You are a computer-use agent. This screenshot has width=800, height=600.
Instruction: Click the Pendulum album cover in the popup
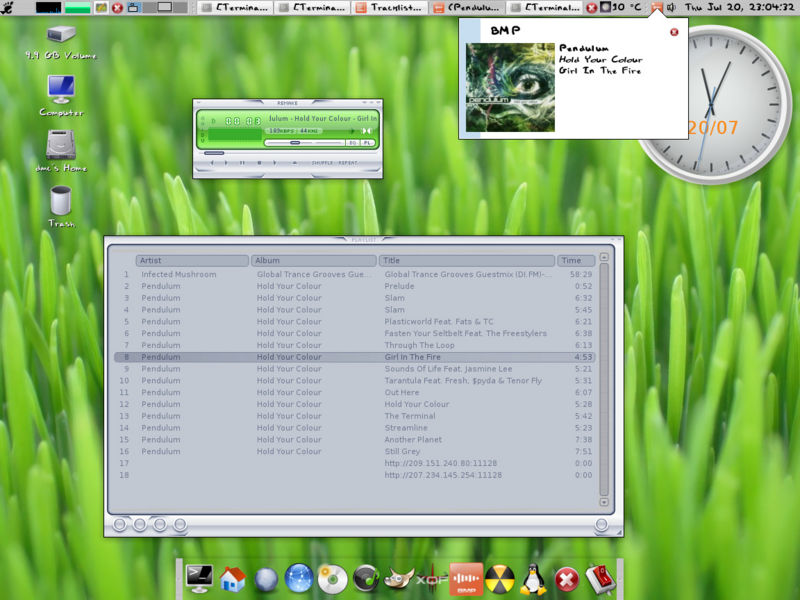(510, 88)
